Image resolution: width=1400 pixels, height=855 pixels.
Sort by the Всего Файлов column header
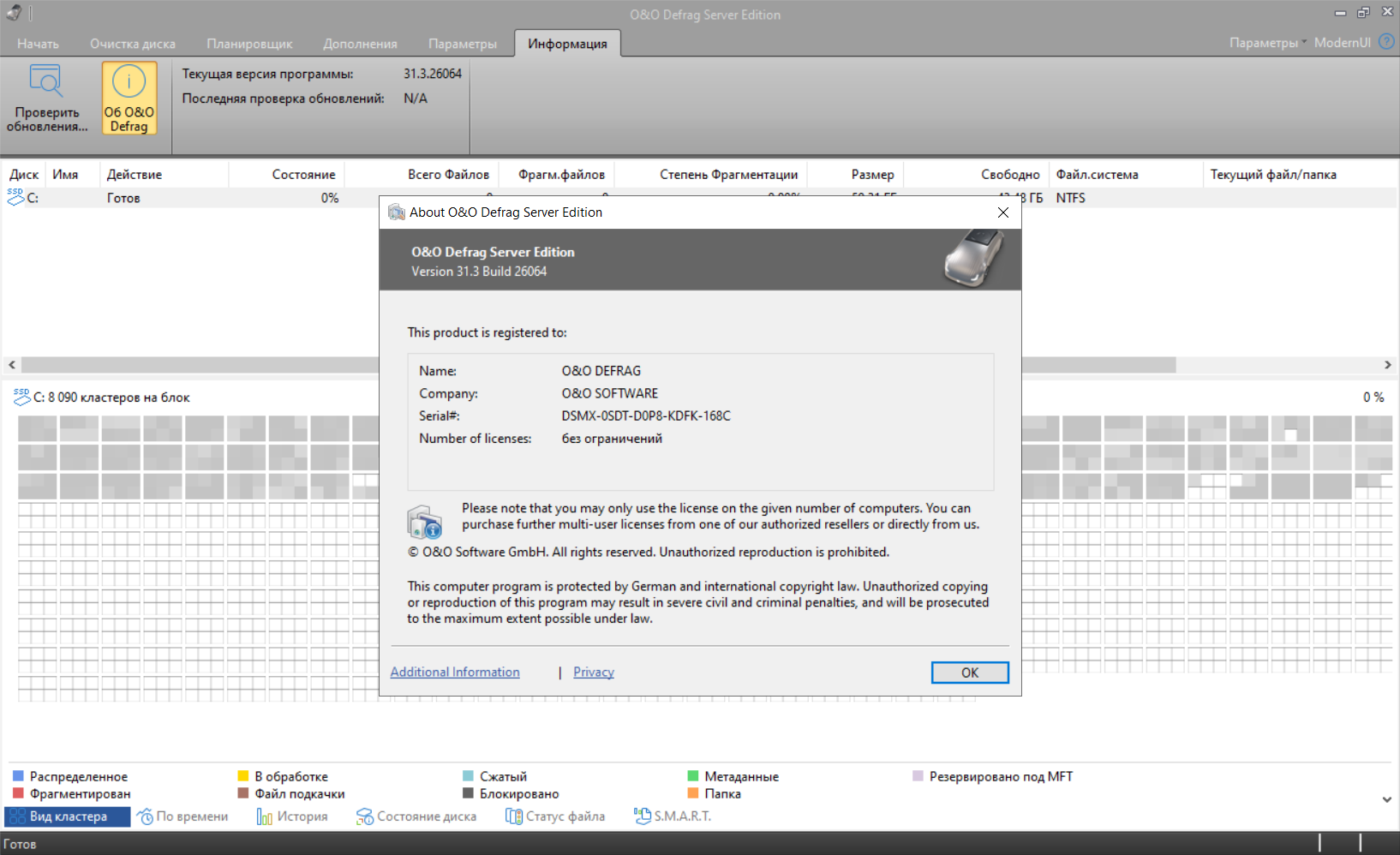(x=421, y=175)
